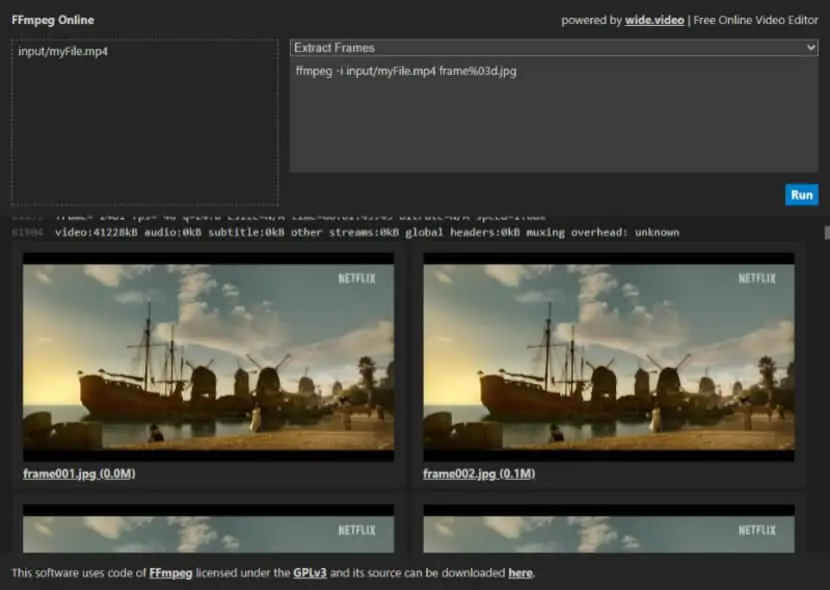Viewport: 830px width, 590px height.
Task: Open the frame002 ship thumbnail image
Action: pos(609,357)
